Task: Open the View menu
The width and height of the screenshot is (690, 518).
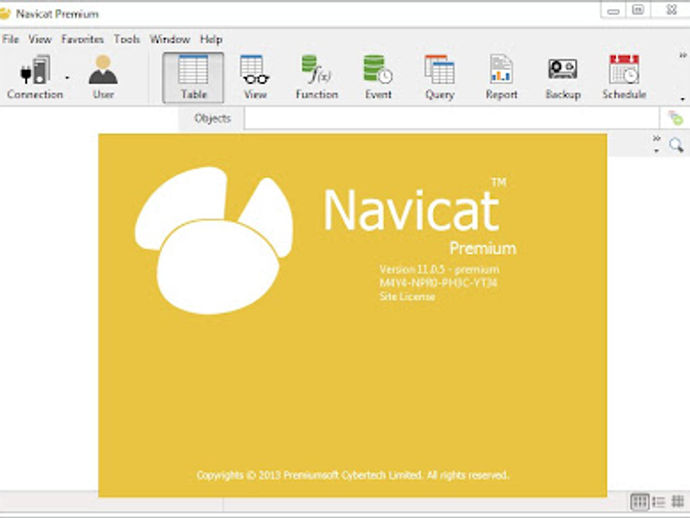Action: 40,39
